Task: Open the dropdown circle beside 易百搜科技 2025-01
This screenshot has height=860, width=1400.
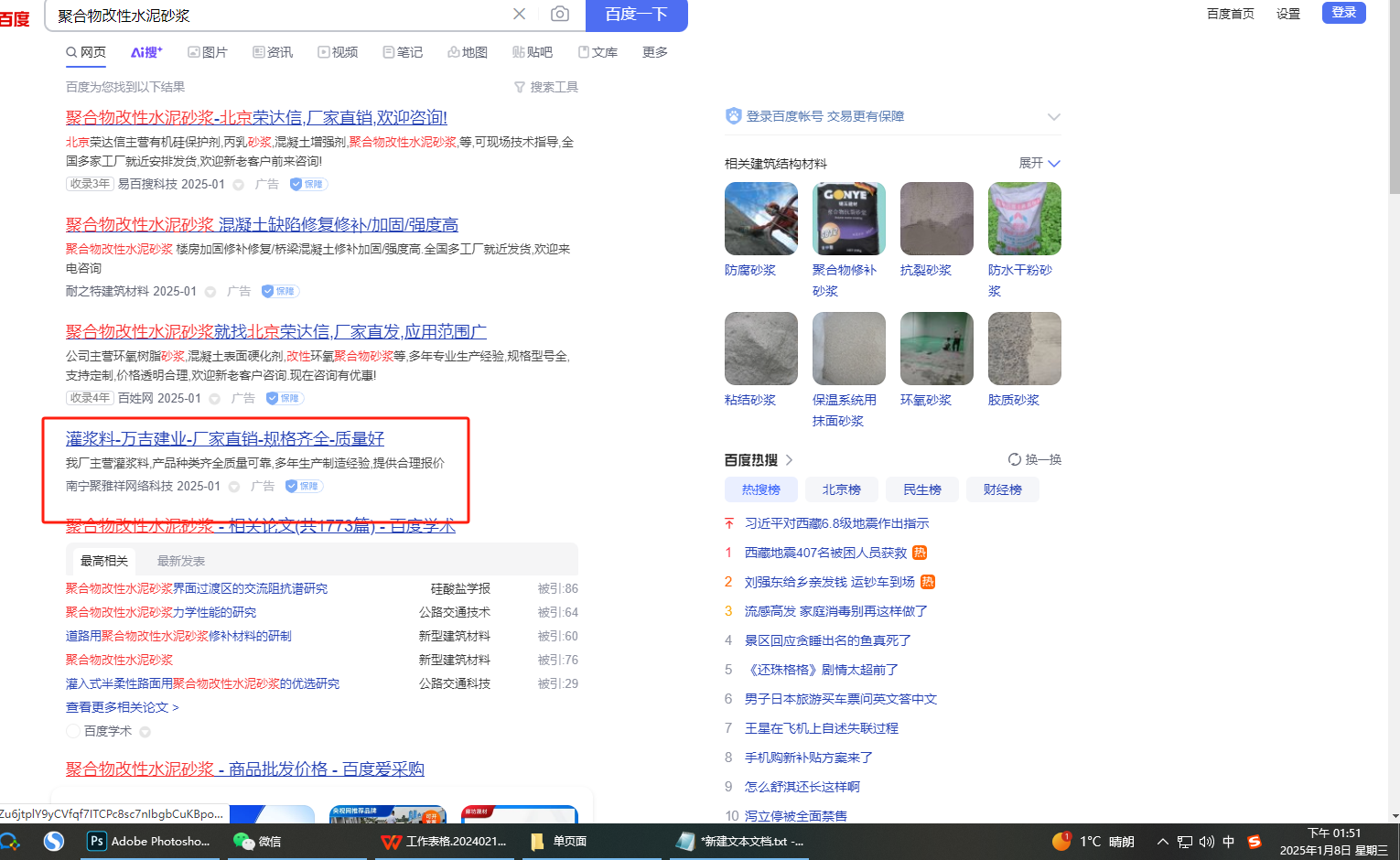Action: coord(238,185)
